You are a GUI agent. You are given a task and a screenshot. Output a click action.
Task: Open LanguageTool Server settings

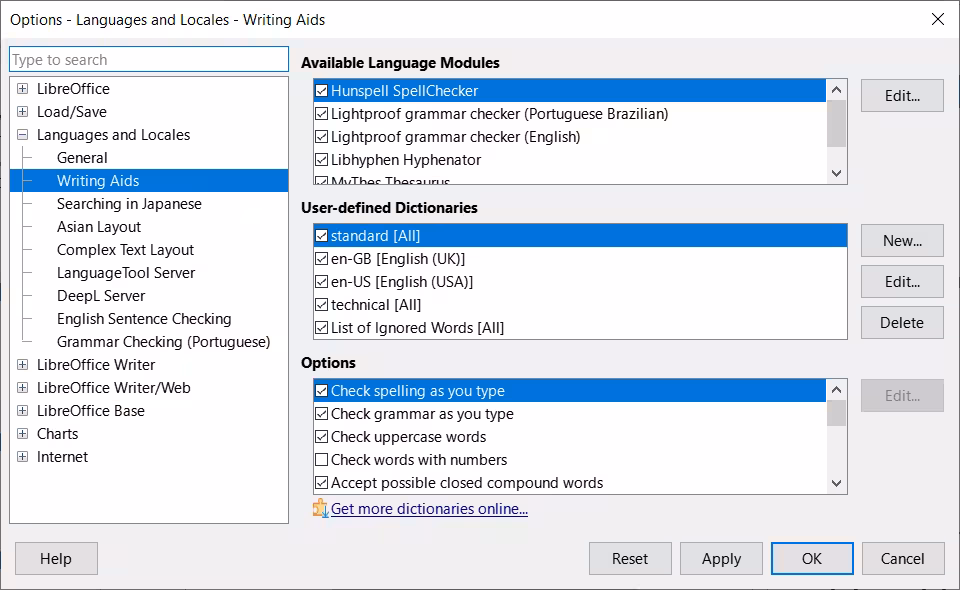tap(126, 273)
